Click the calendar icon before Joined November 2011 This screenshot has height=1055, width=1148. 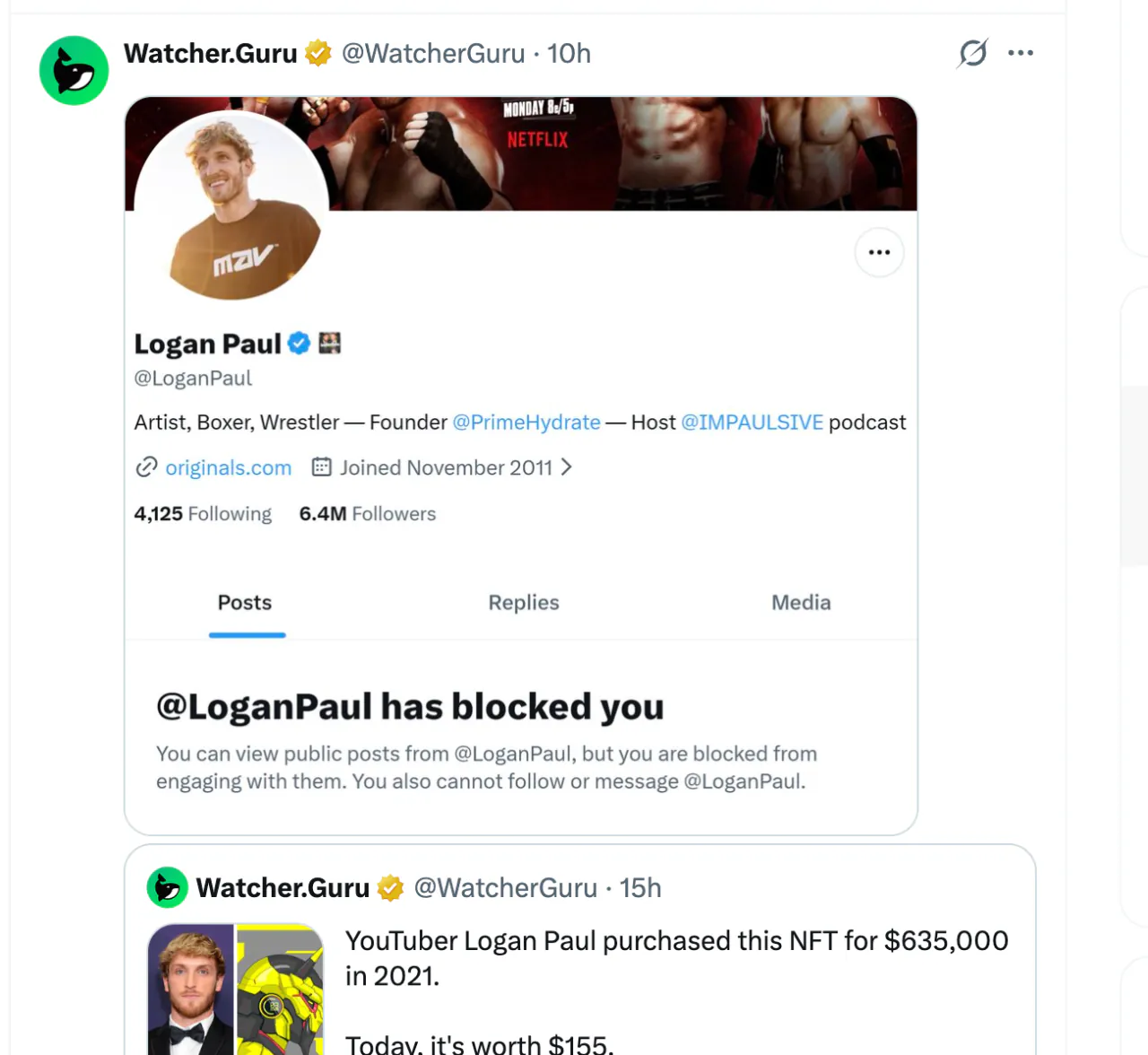tap(321, 466)
